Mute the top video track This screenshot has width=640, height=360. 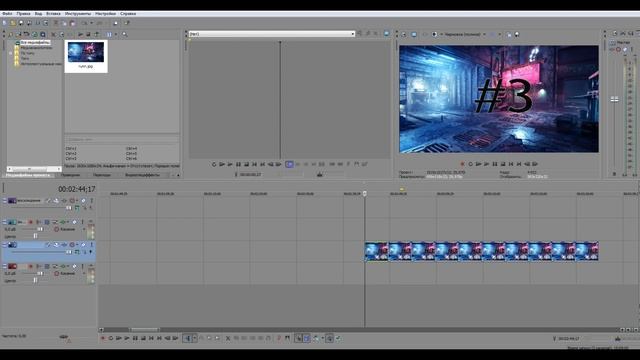tap(83, 200)
